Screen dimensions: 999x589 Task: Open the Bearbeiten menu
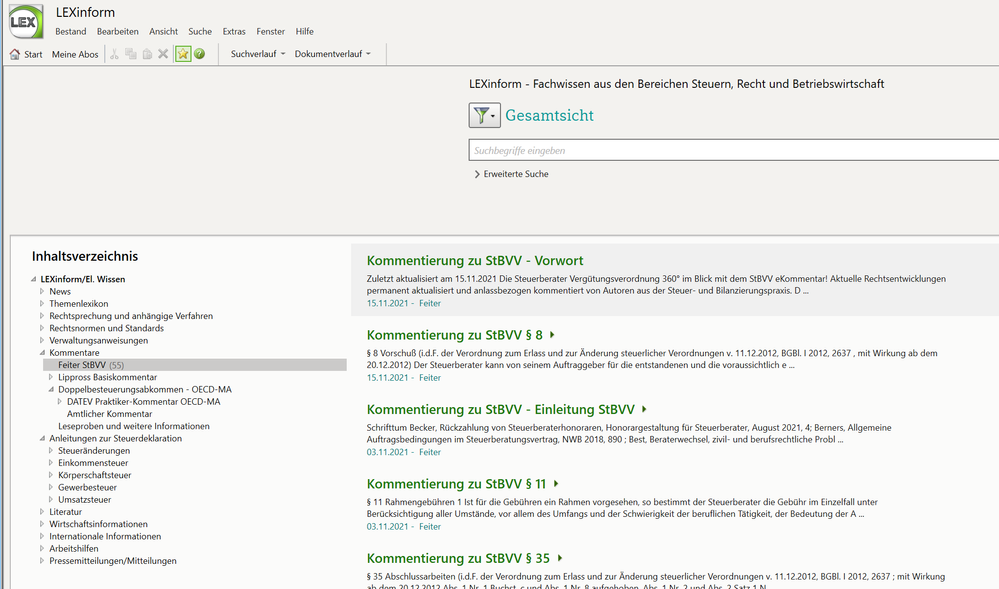118,31
